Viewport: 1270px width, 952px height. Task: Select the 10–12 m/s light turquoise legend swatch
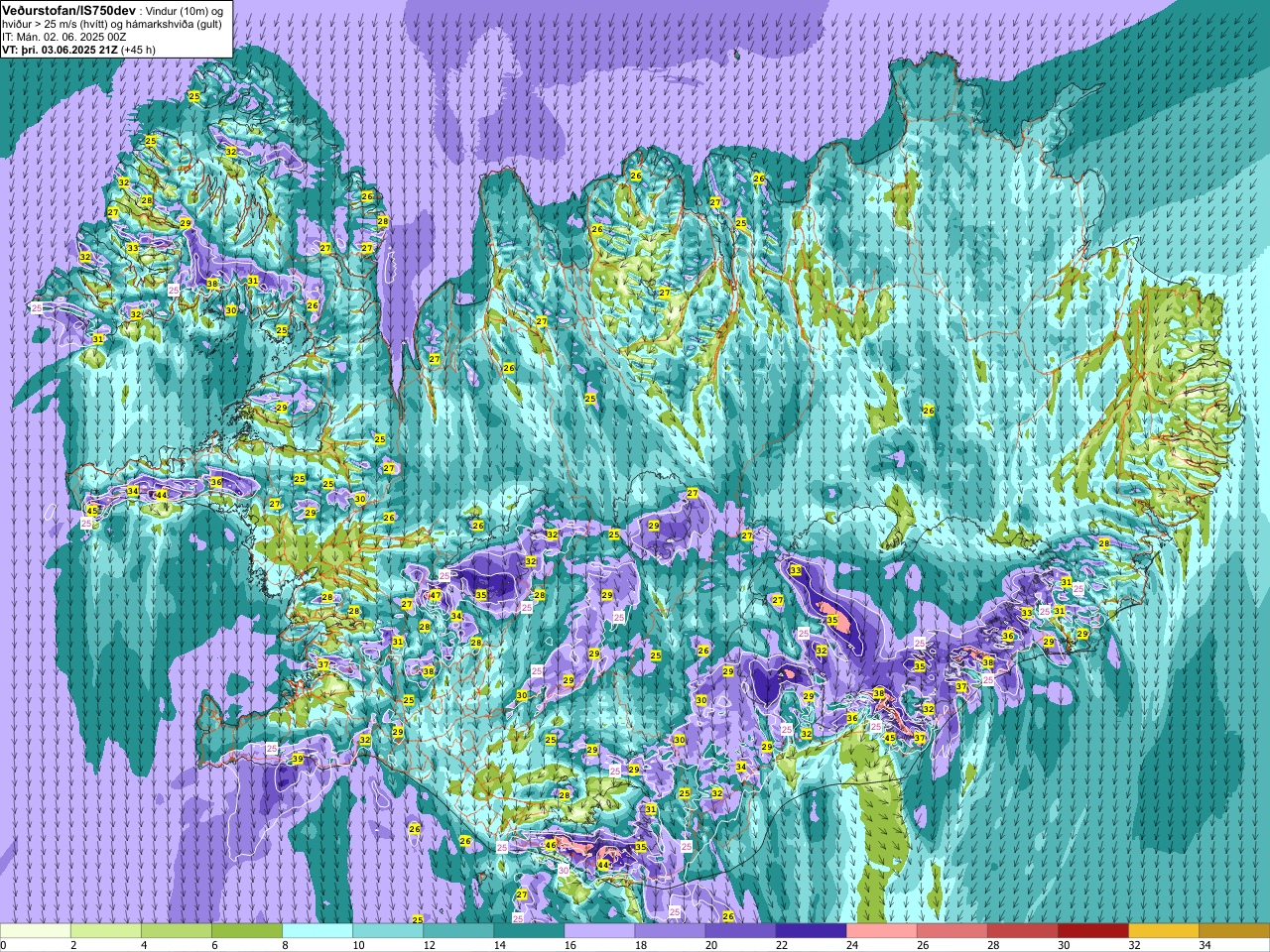pos(388,931)
